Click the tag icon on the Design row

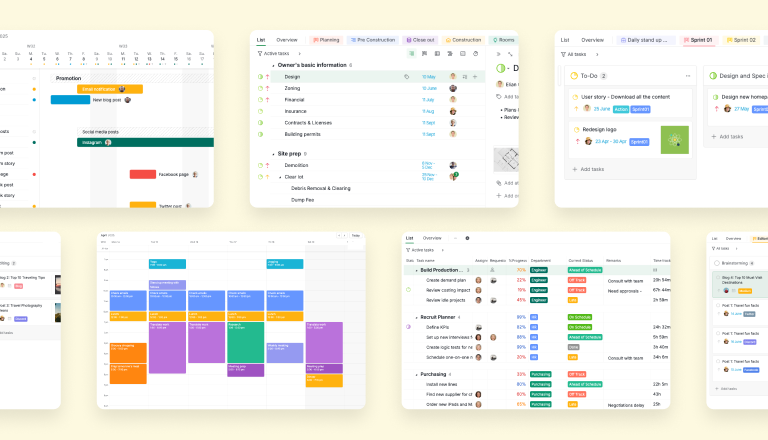[407, 76]
